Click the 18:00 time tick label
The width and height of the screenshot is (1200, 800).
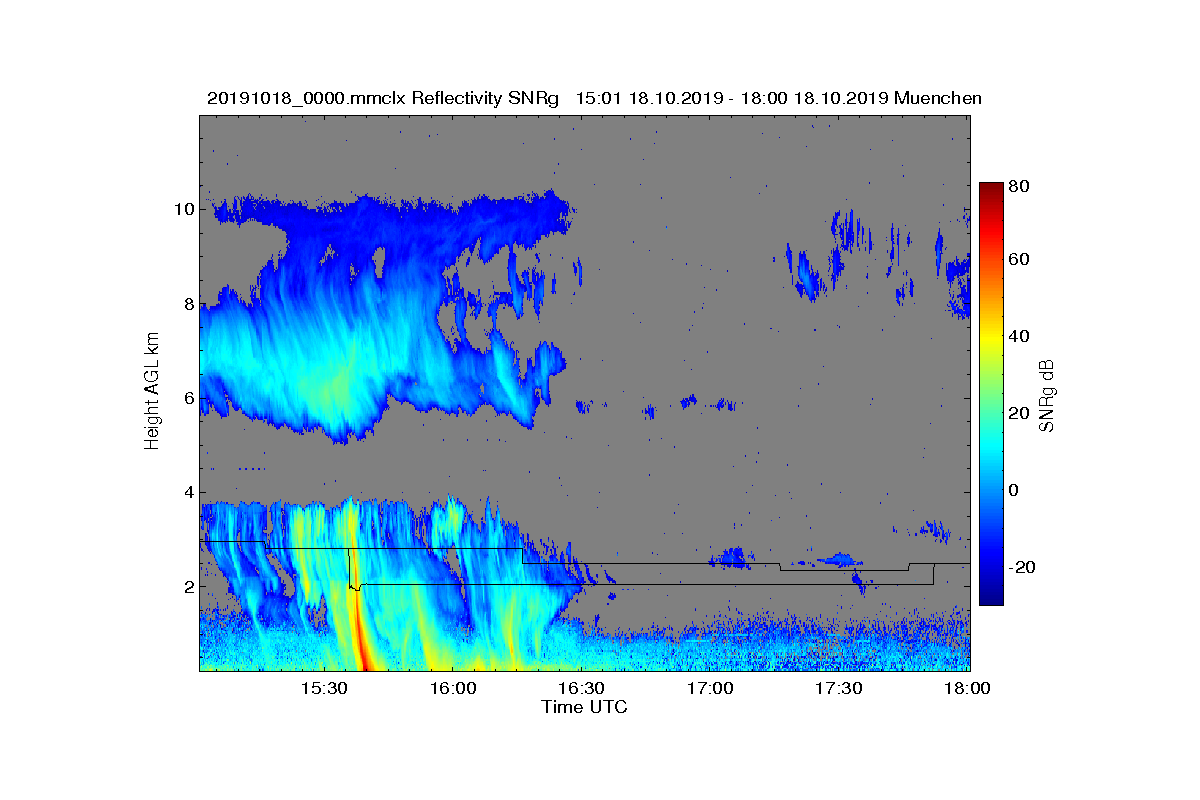967,689
